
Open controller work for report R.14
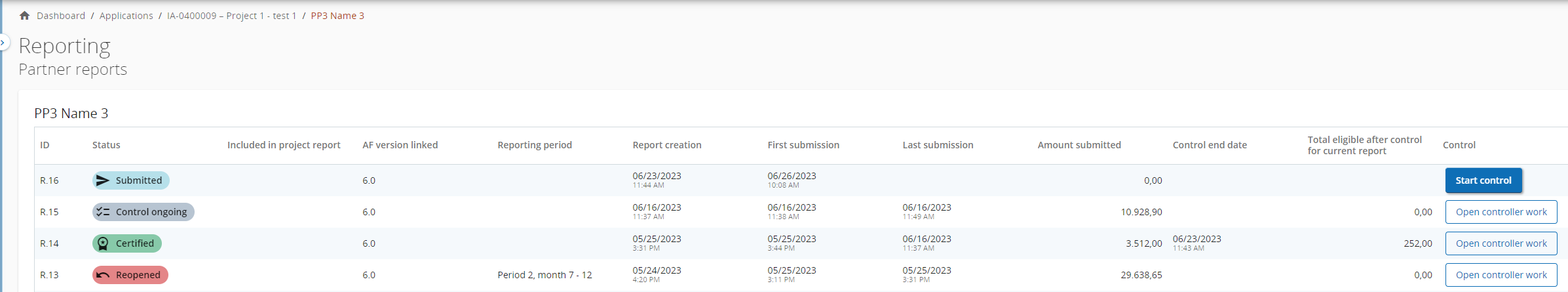click(x=1501, y=243)
